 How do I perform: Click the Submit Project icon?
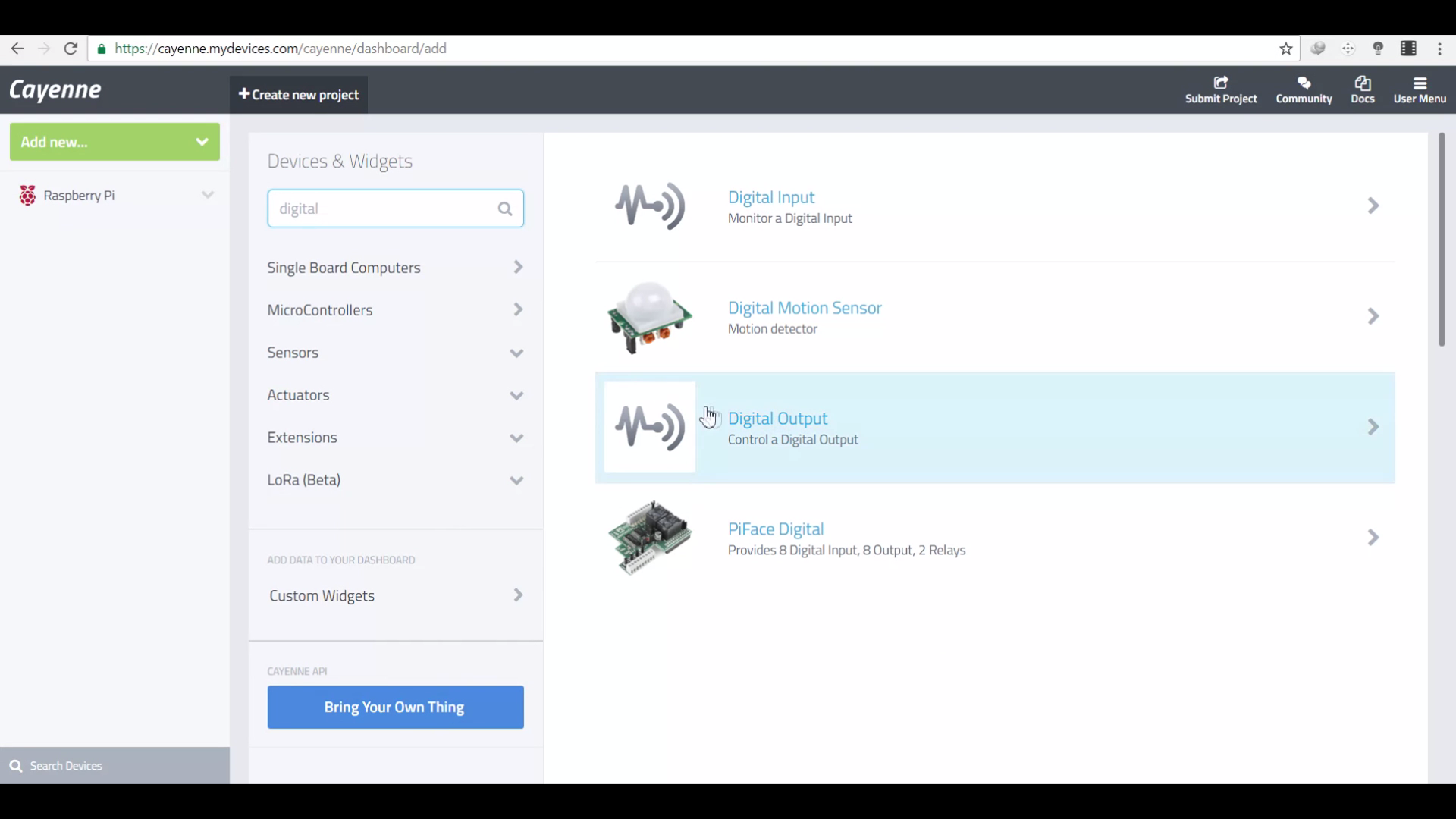tap(1220, 83)
